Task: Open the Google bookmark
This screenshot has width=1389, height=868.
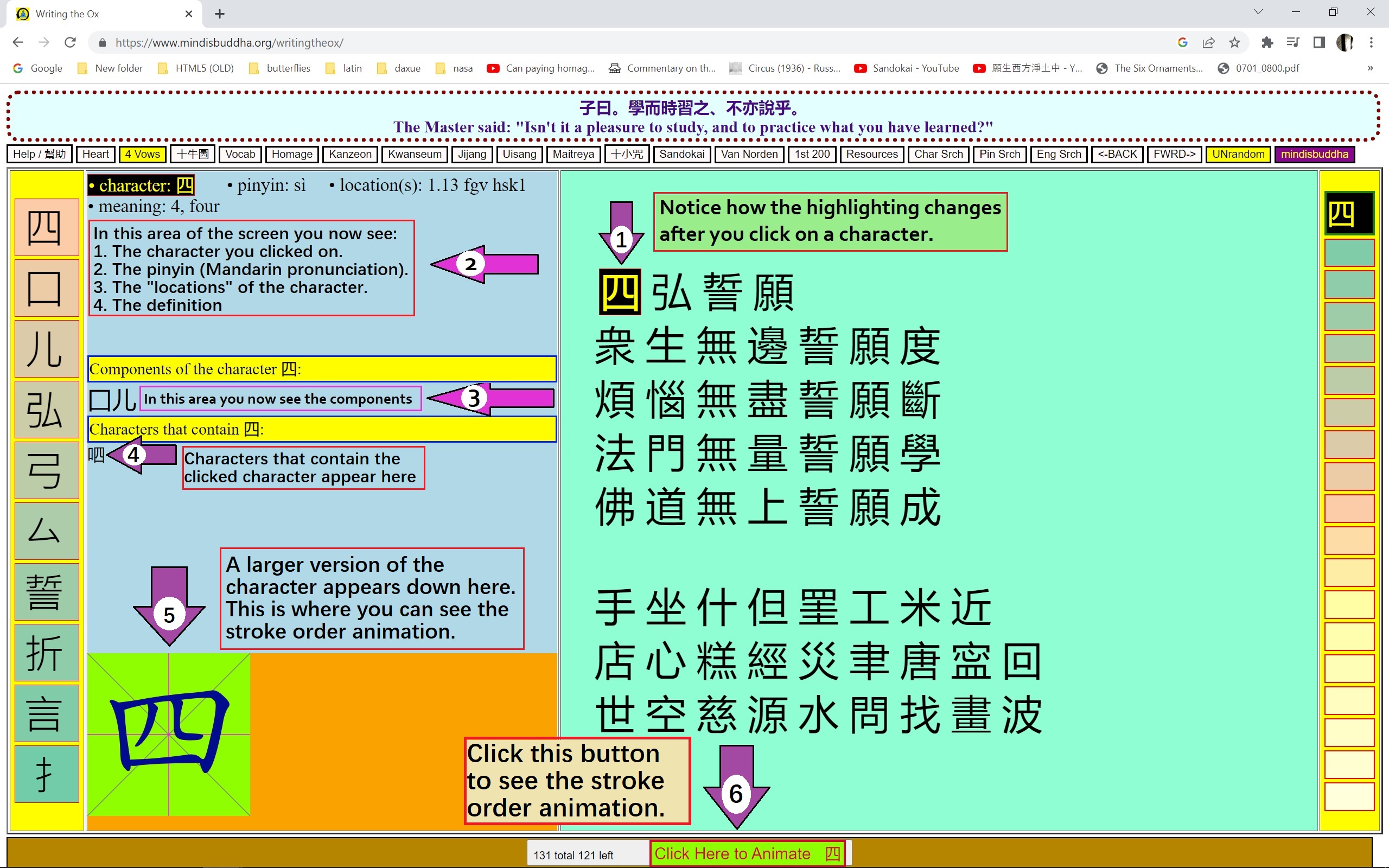Action: tap(38, 68)
